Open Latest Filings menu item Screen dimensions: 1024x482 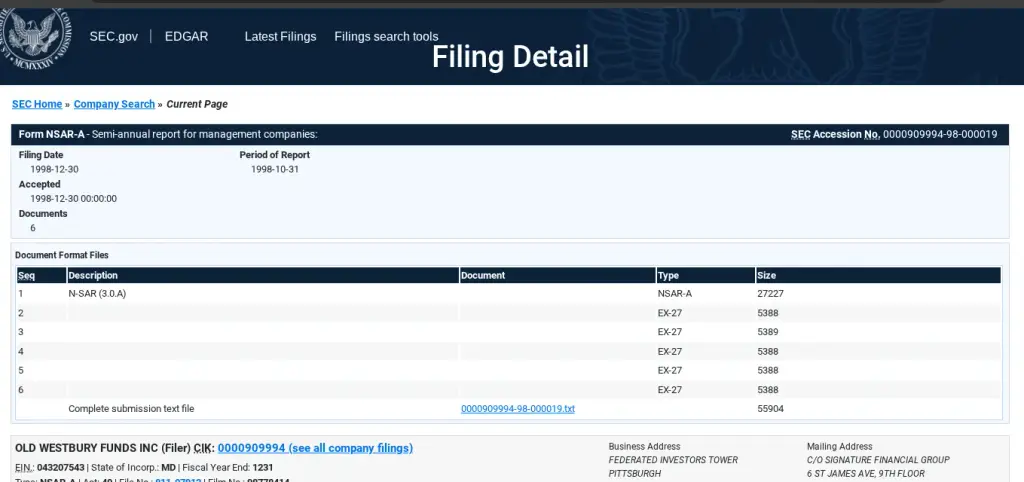pos(280,37)
